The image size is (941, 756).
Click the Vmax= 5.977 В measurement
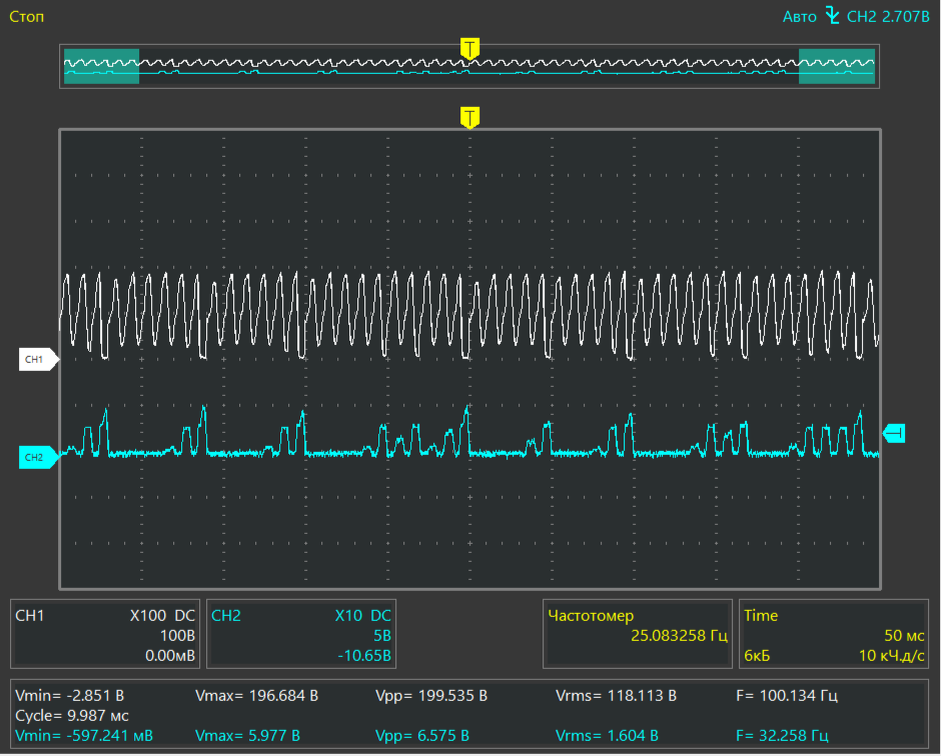pos(248,736)
